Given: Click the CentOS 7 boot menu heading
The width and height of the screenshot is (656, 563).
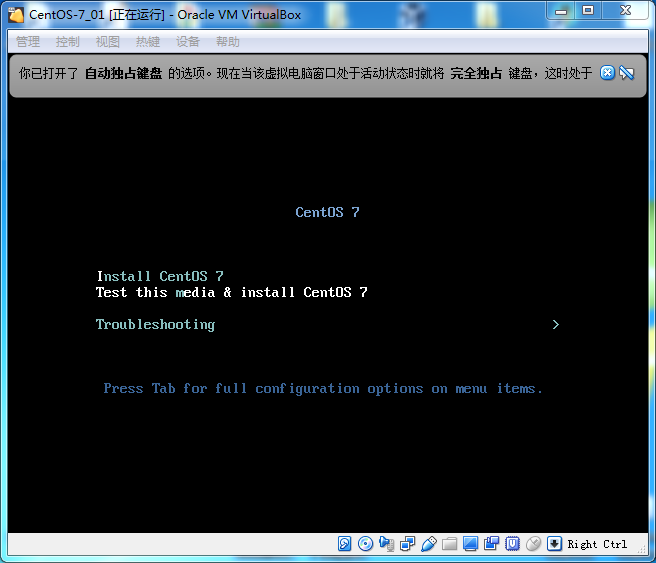Looking at the screenshot, I should [x=327, y=212].
